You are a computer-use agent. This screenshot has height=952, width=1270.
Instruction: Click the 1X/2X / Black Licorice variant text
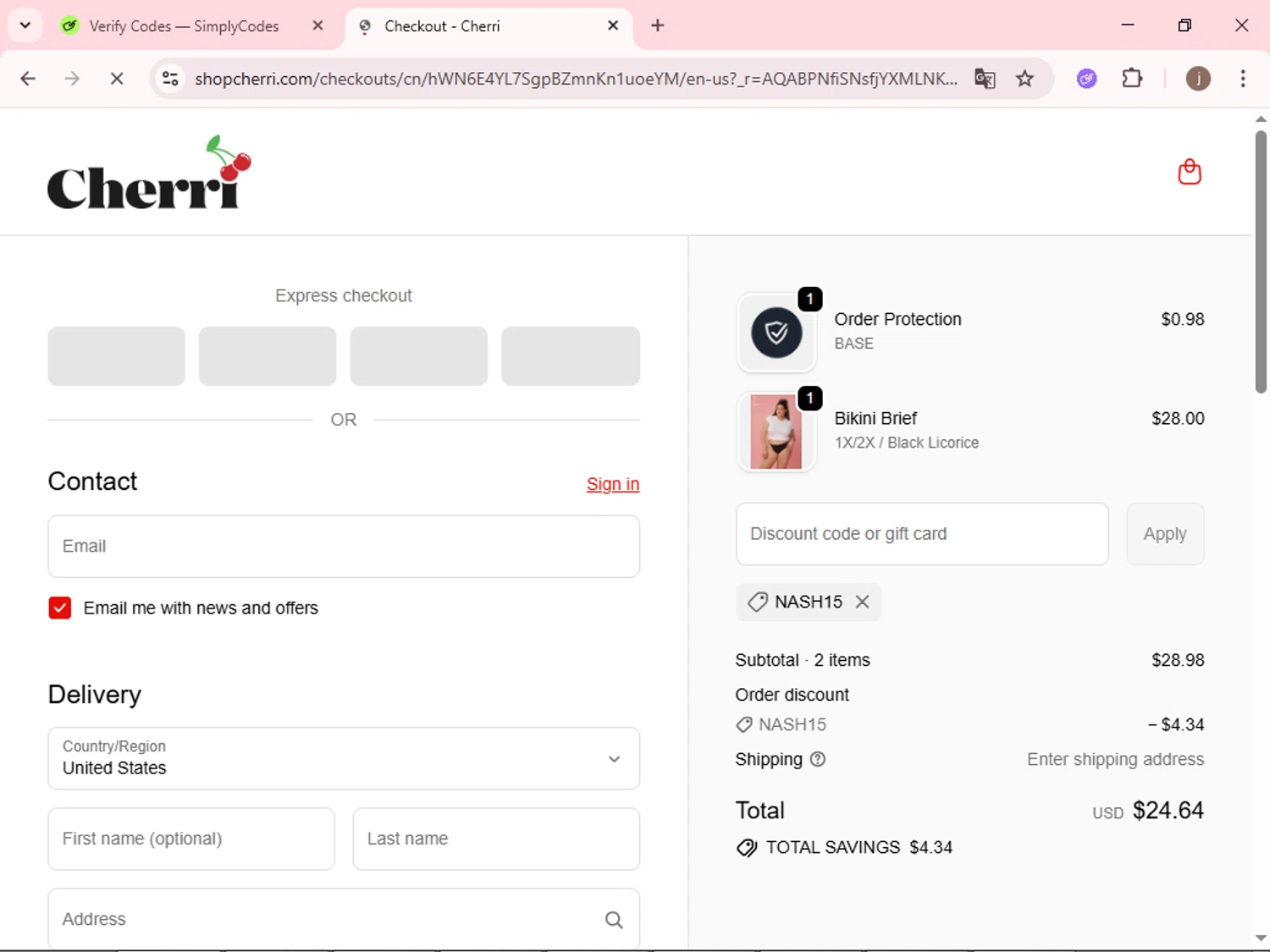(x=906, y=443)
